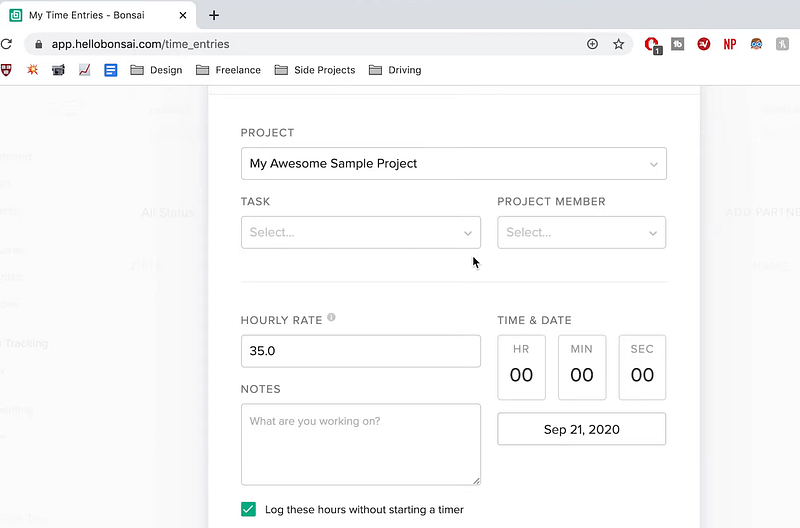Click the Hourly Rate input field

tap(360, 351)
